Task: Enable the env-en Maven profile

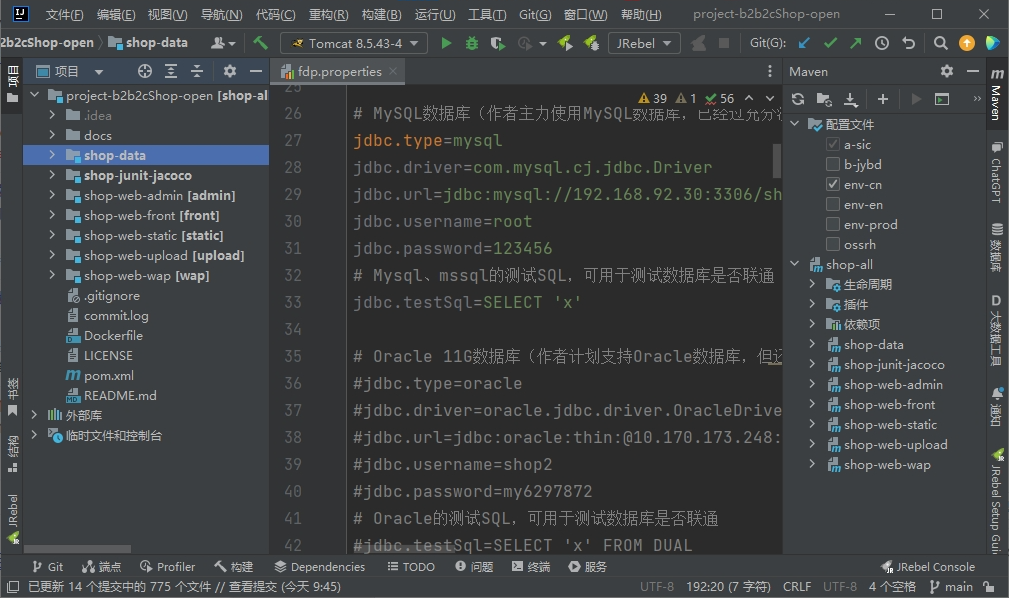Action: click(833, 204)
